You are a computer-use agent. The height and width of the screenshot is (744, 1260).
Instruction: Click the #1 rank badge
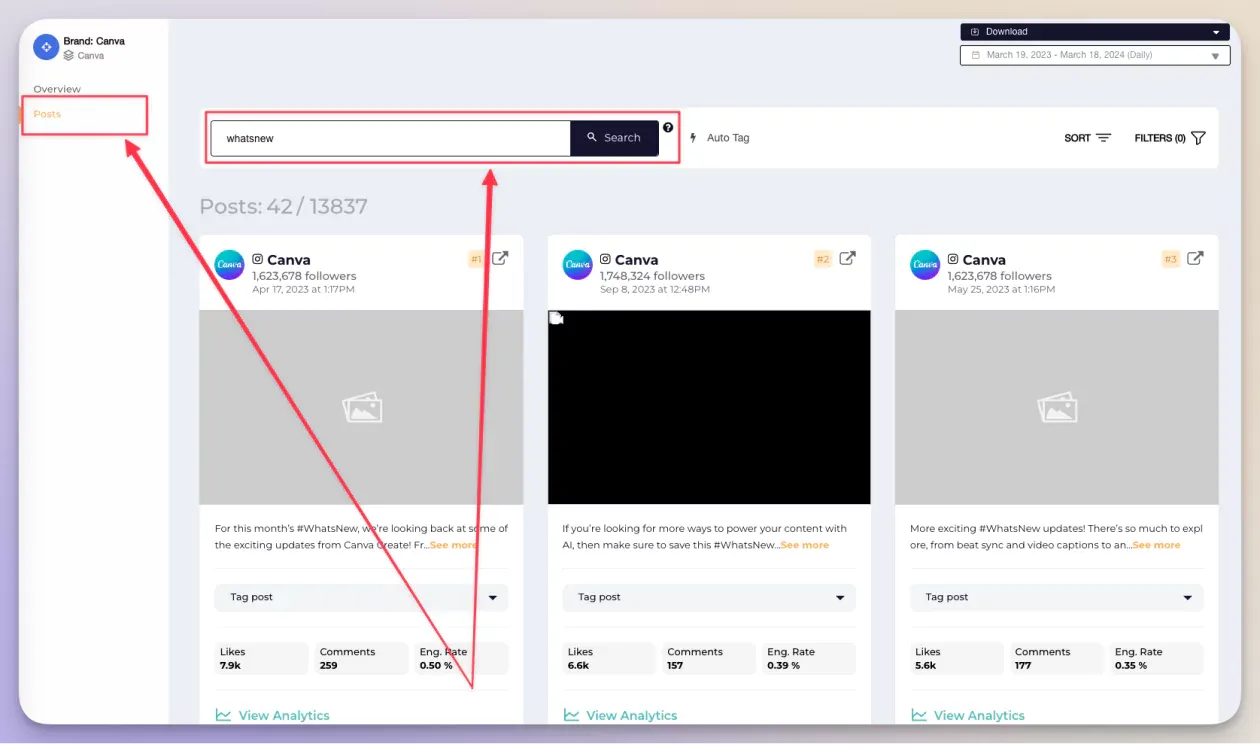pyautogui.click(x=476, y=259)
